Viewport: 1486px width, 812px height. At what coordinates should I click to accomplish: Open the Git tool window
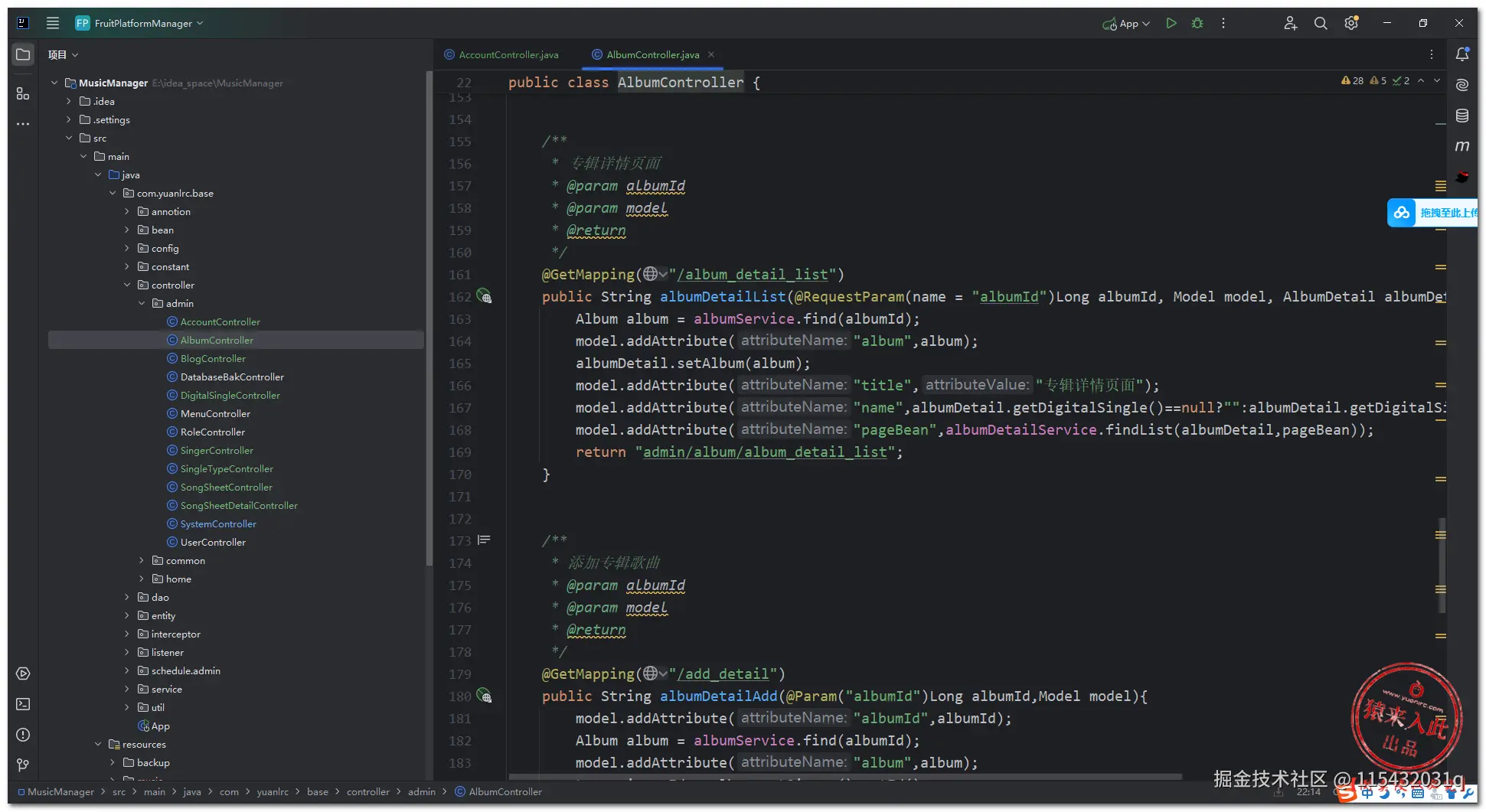(23, 765)
